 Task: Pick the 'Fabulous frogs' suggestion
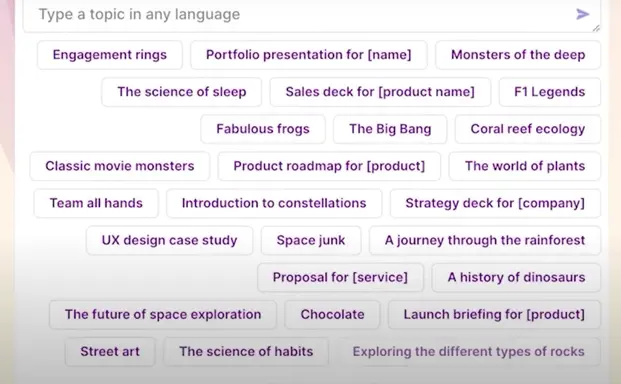point(263,129)
